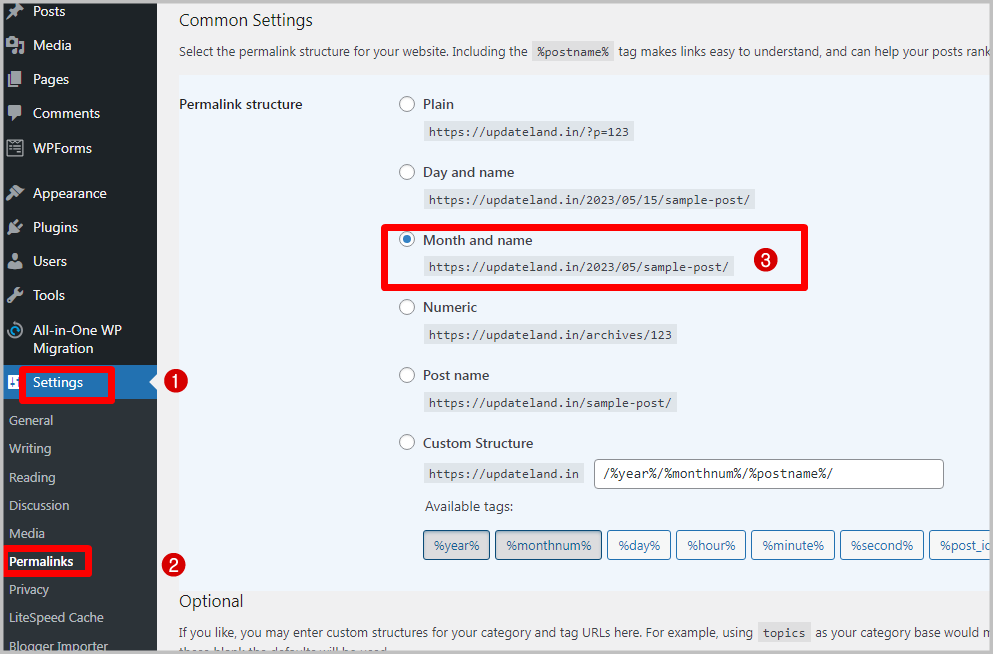The image size is (993, 654).
Task: Click the Plugins plug icon
Action: click(15, 227)
